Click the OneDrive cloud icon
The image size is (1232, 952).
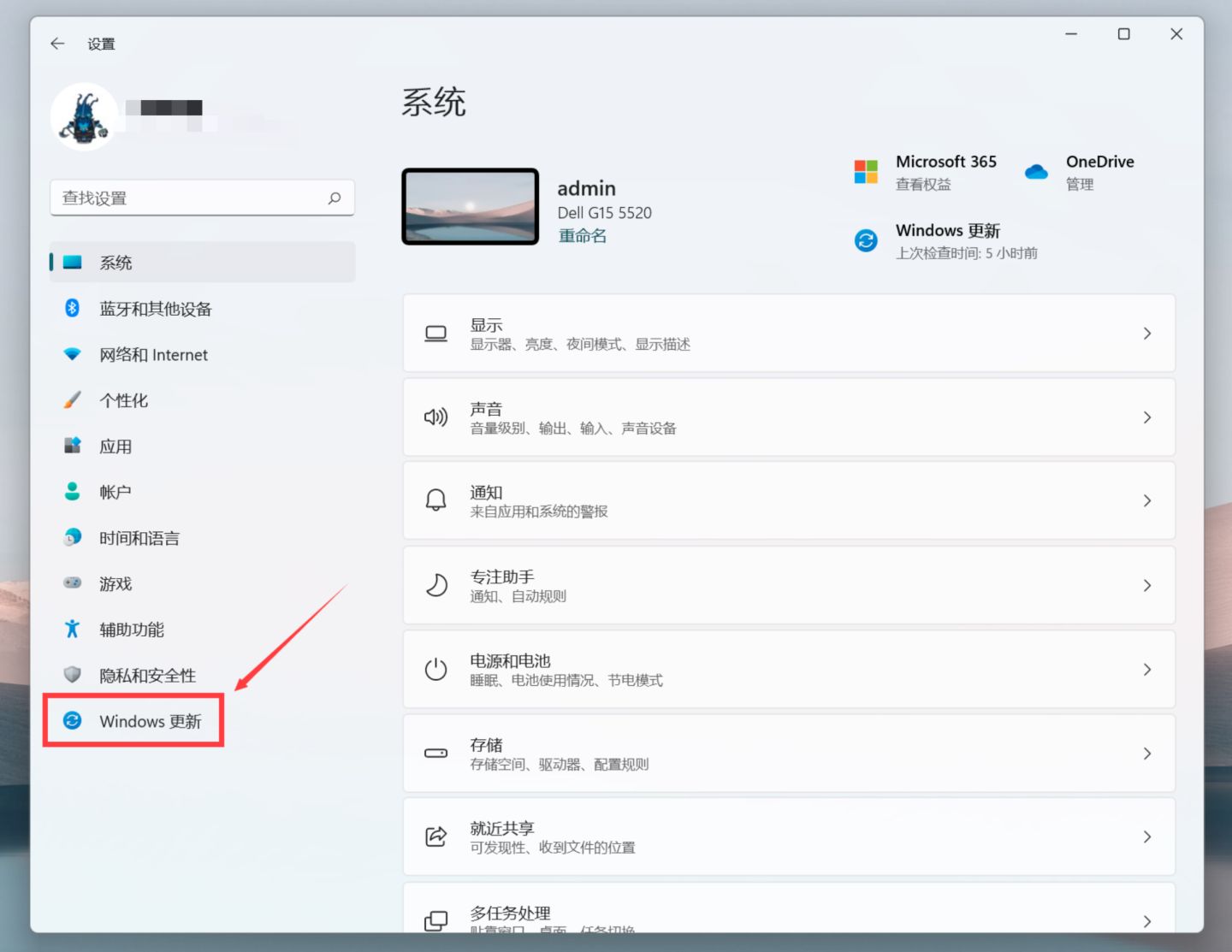point(1035,171)
